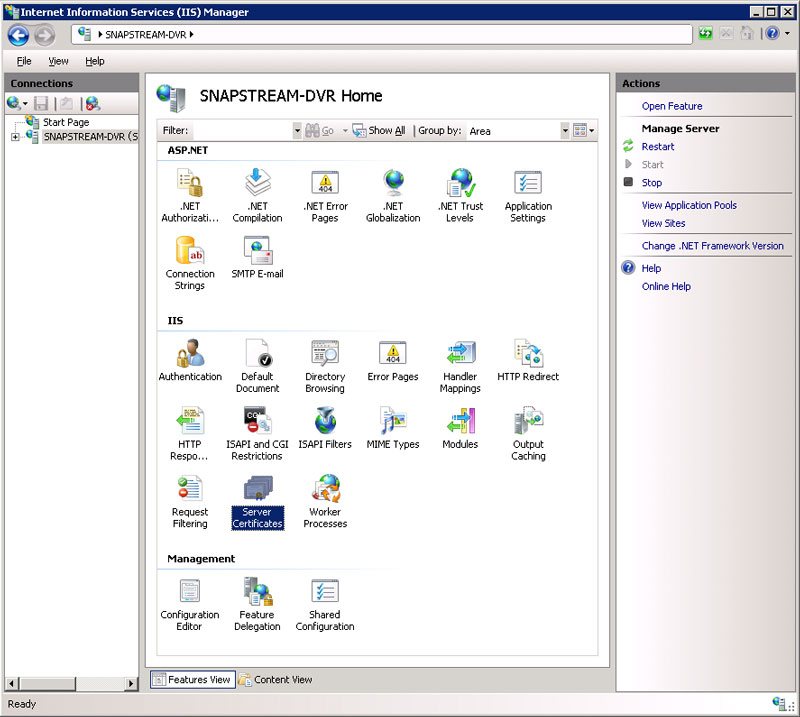Click Connections horizontal scrollbar right arrow
This screenshot has height=717, width=800.
point(131,683)
